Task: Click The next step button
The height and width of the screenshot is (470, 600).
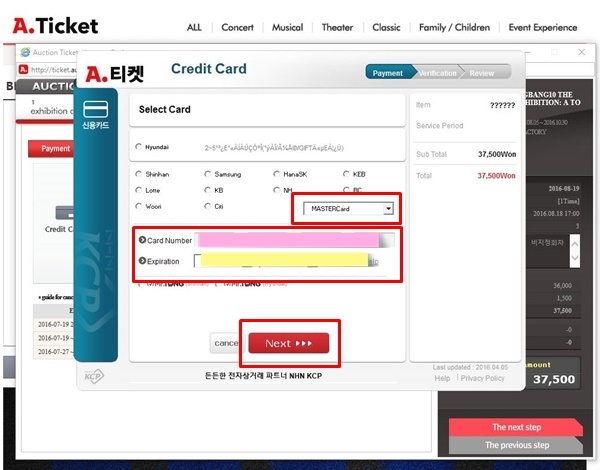Action: [516, 427]
